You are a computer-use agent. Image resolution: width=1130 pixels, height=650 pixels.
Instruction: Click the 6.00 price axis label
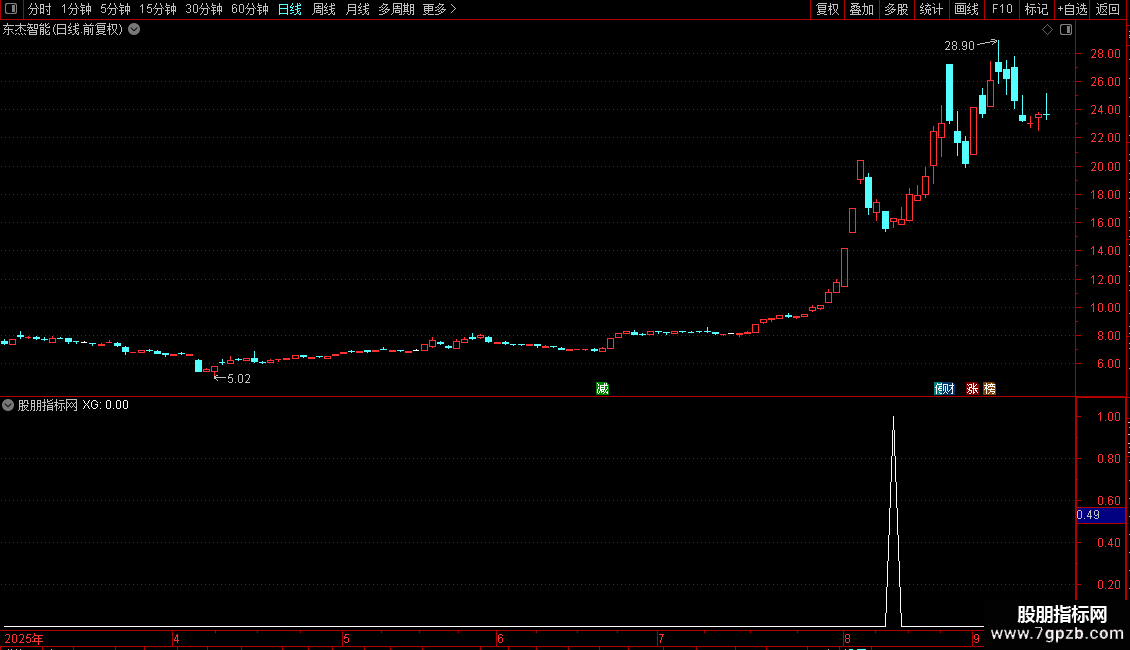[1108, 364]
